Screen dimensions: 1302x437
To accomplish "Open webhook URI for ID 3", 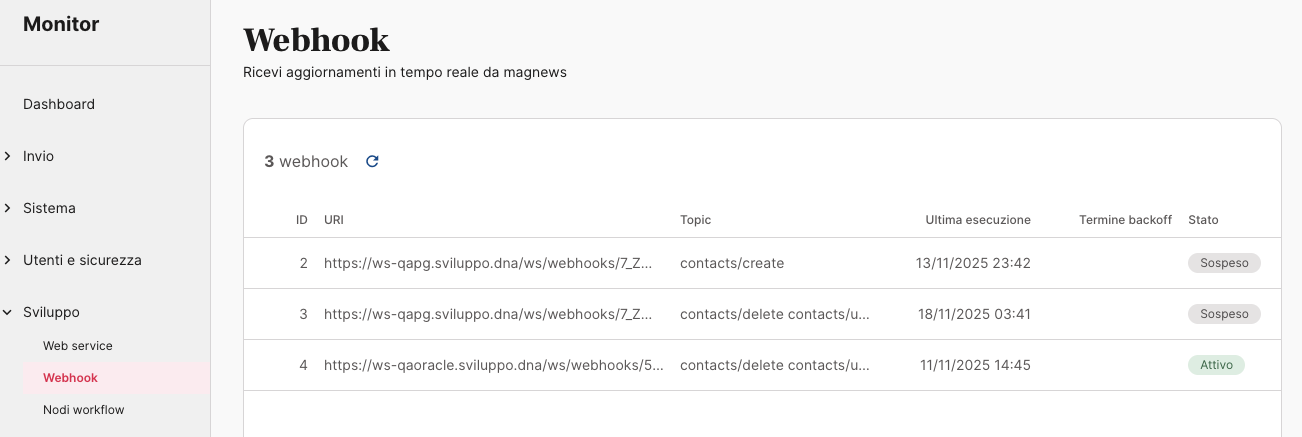I will pos(488,314).
